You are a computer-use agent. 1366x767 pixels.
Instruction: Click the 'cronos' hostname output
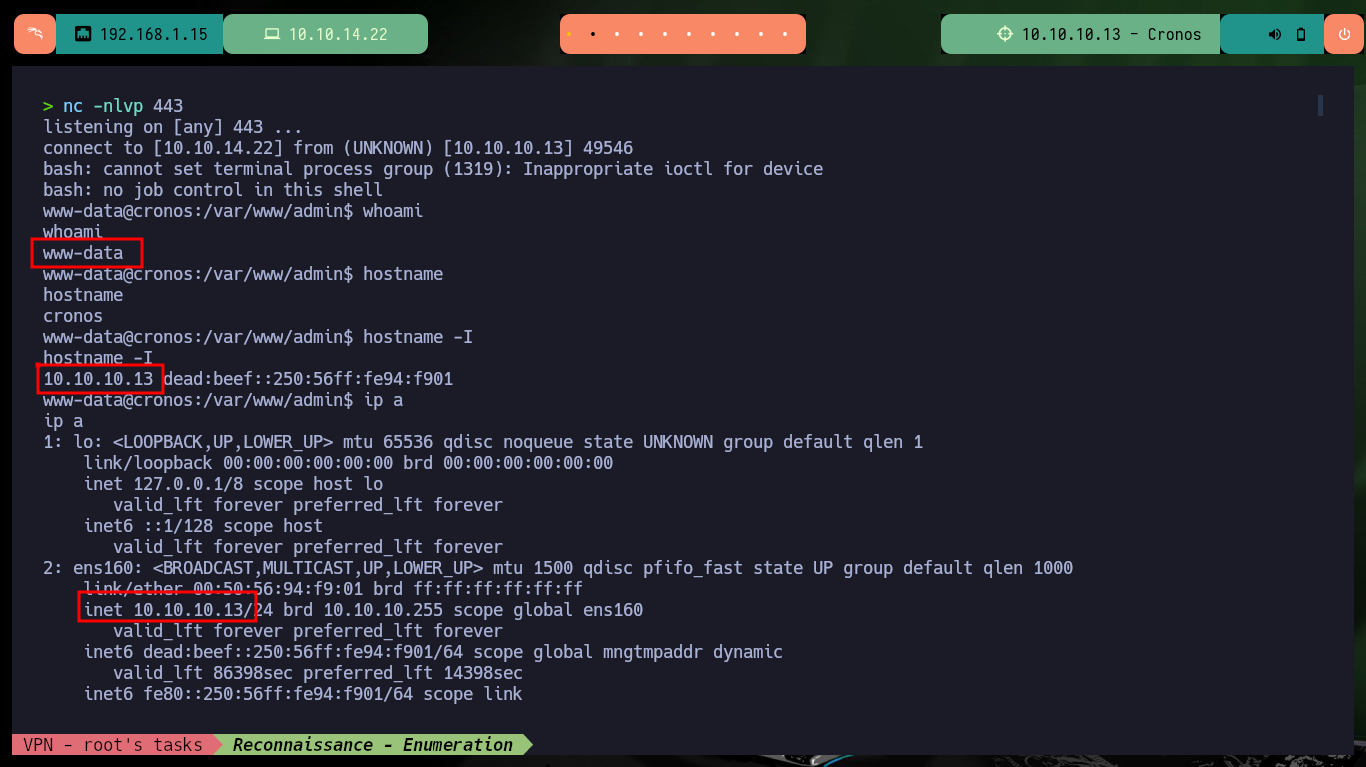click(73, 316)
